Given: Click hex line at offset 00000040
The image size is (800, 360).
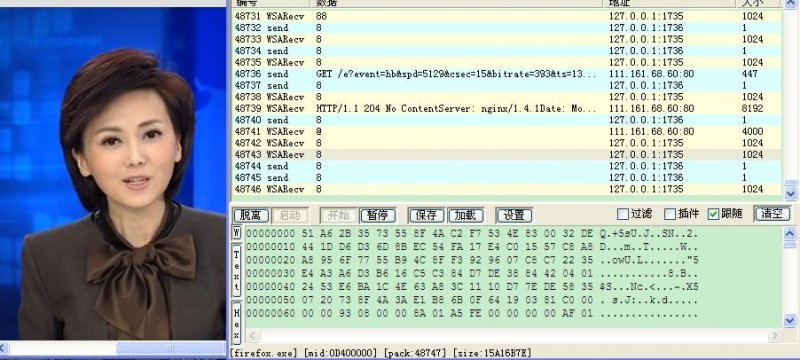Looking at the screenshot, I should pyautogui.click(x=471, y=287).
